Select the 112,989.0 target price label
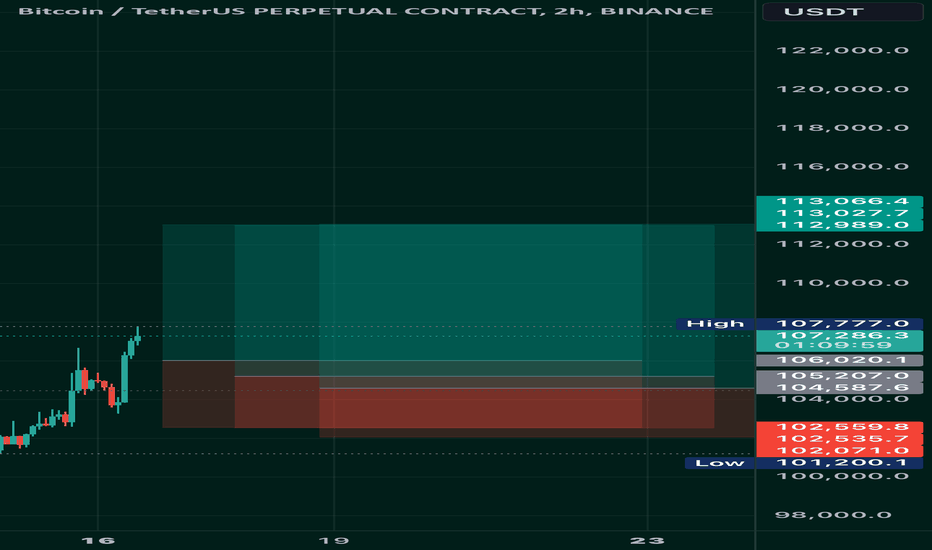This screenshot has width=932, height=550. (x=839, y=225)
